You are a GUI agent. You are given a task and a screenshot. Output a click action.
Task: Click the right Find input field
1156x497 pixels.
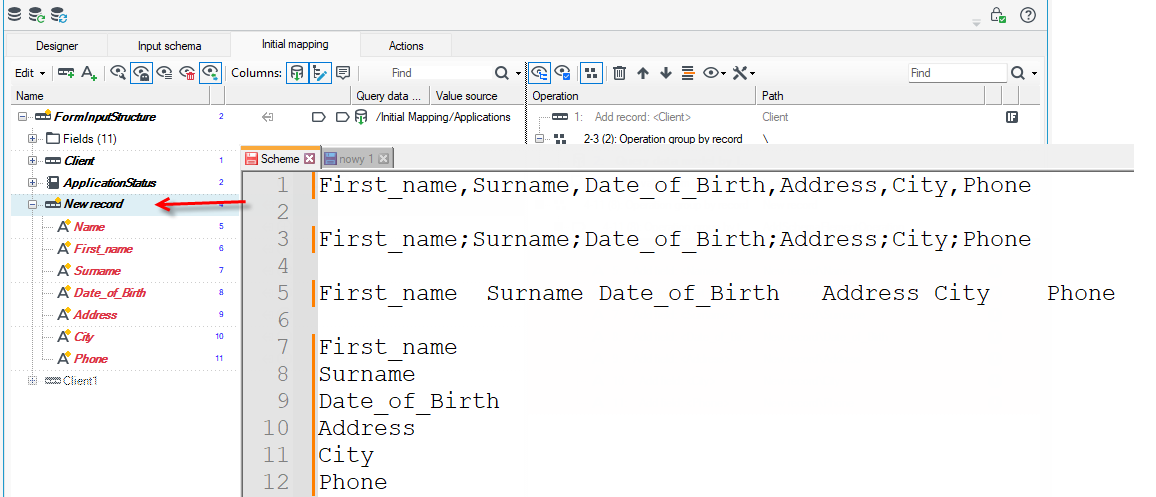957,73
